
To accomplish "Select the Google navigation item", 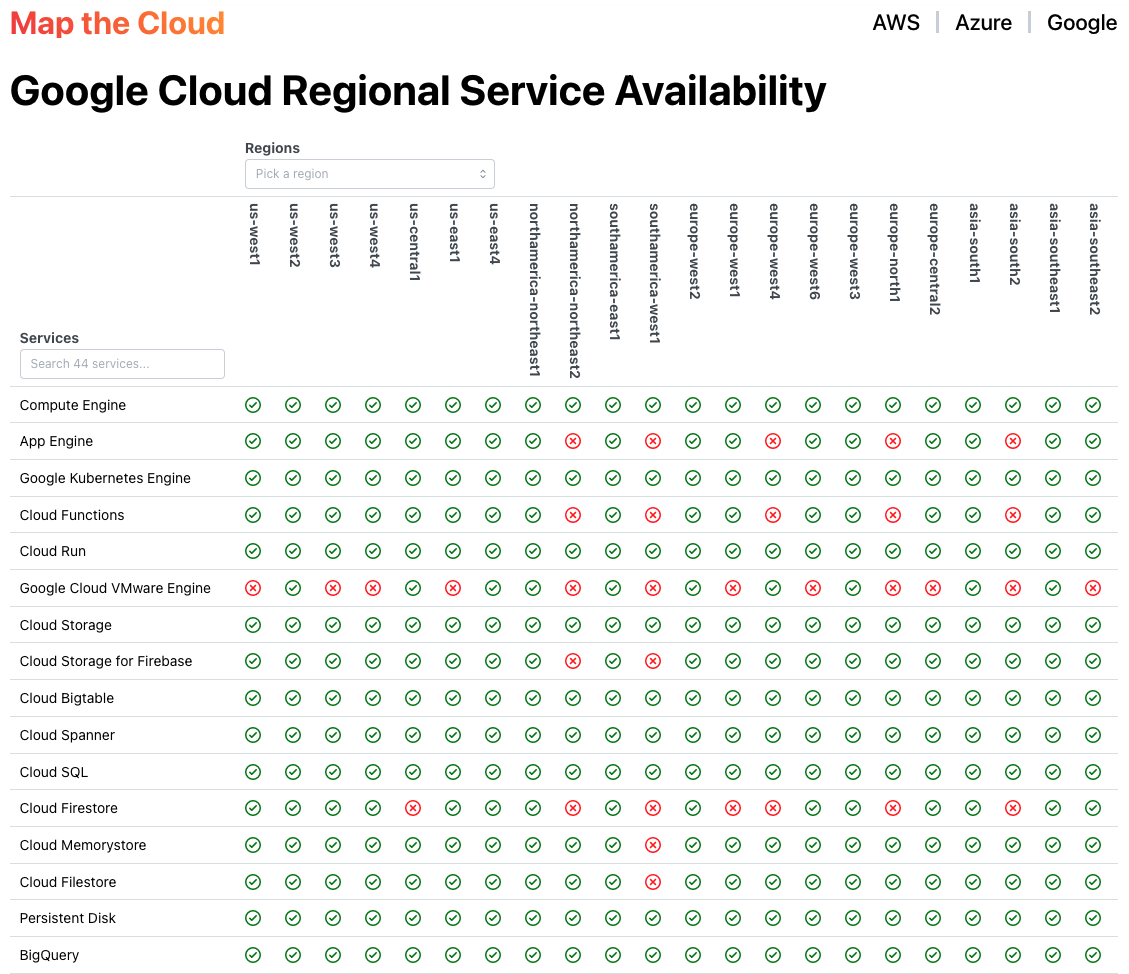I will point(1082,22).
